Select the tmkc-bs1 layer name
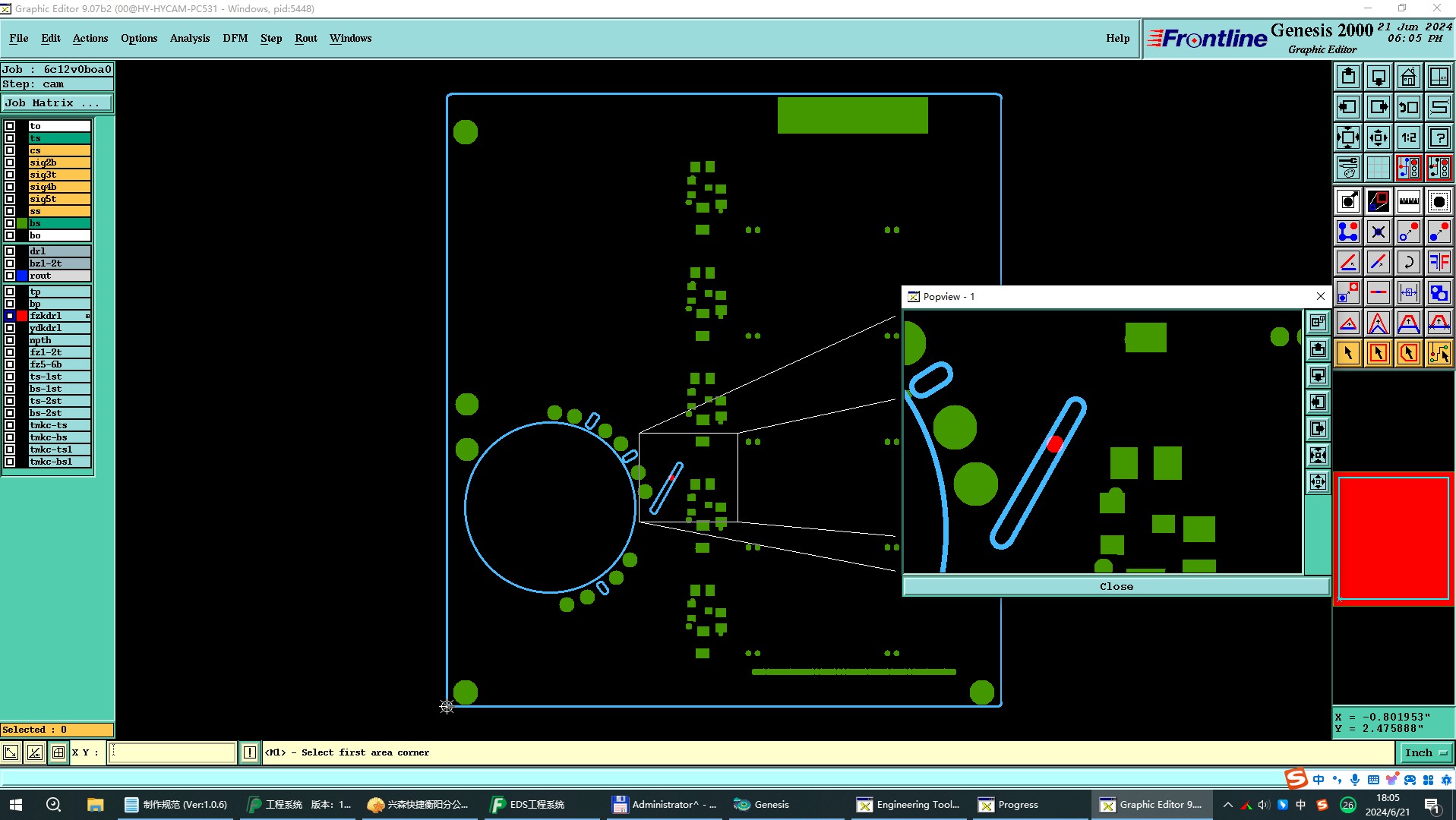This screenshot has height=820, width=1456. click(59, 462)
